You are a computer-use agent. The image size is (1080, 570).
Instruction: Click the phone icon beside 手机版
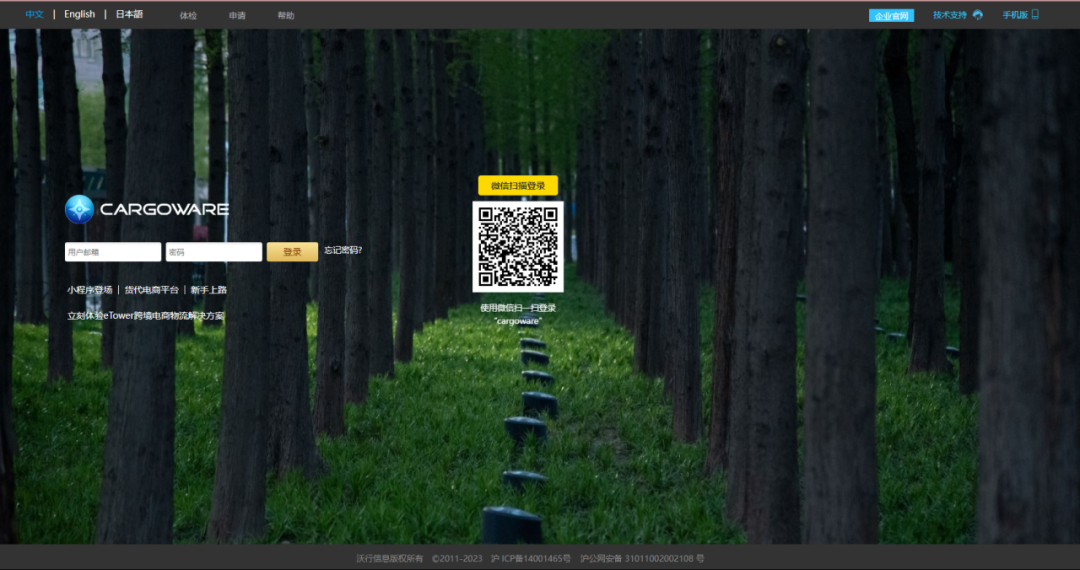coord(1035,15)
